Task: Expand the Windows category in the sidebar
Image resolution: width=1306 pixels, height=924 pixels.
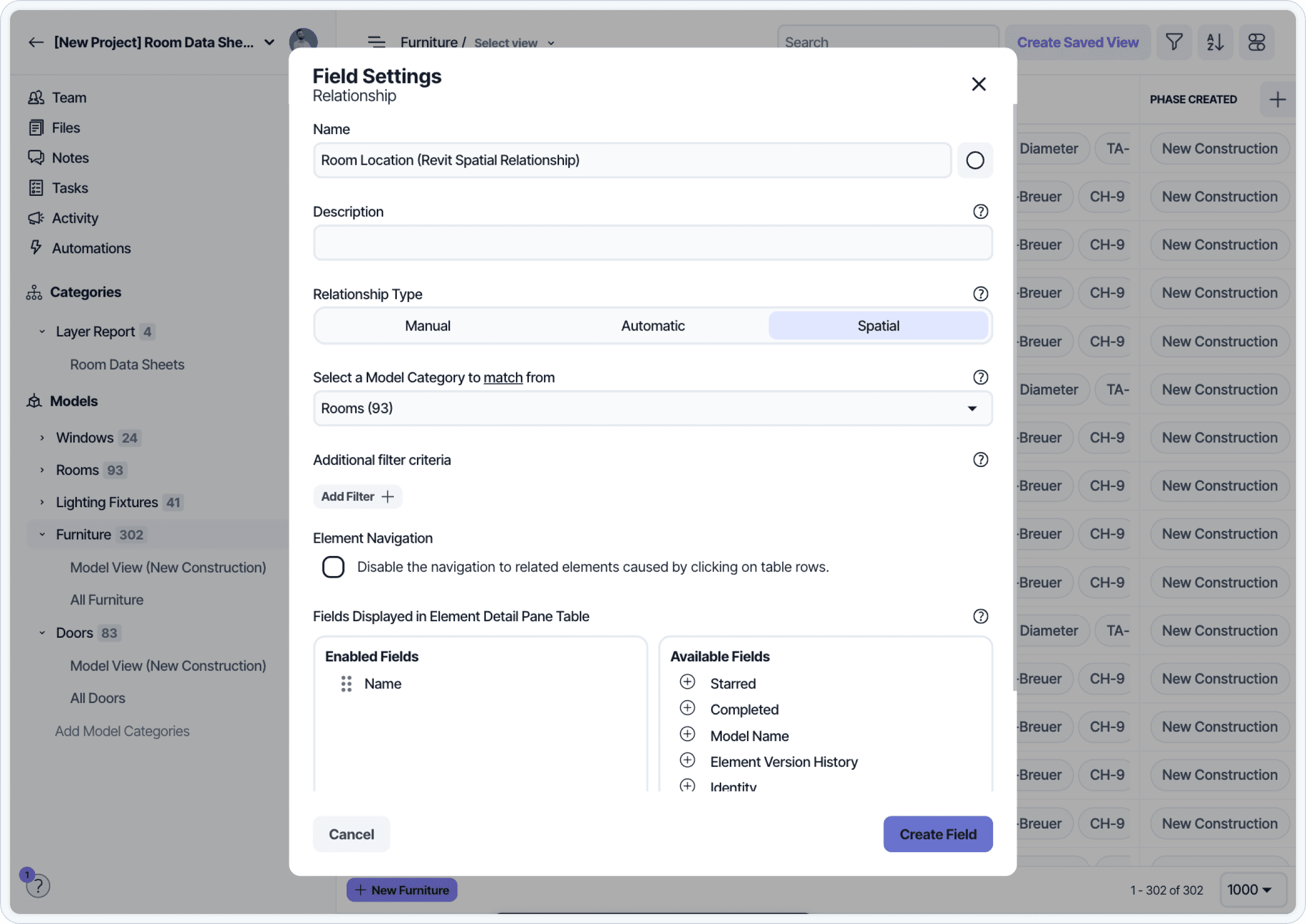Action: pyautogui.click(x=42, y=438)
